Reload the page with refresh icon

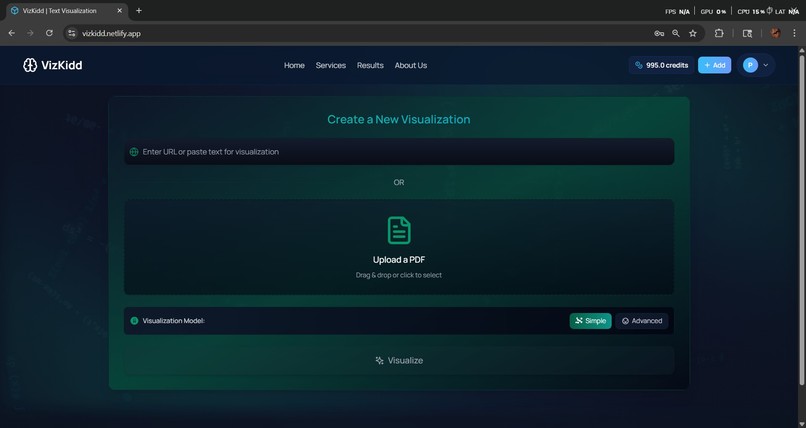(49, 33)
